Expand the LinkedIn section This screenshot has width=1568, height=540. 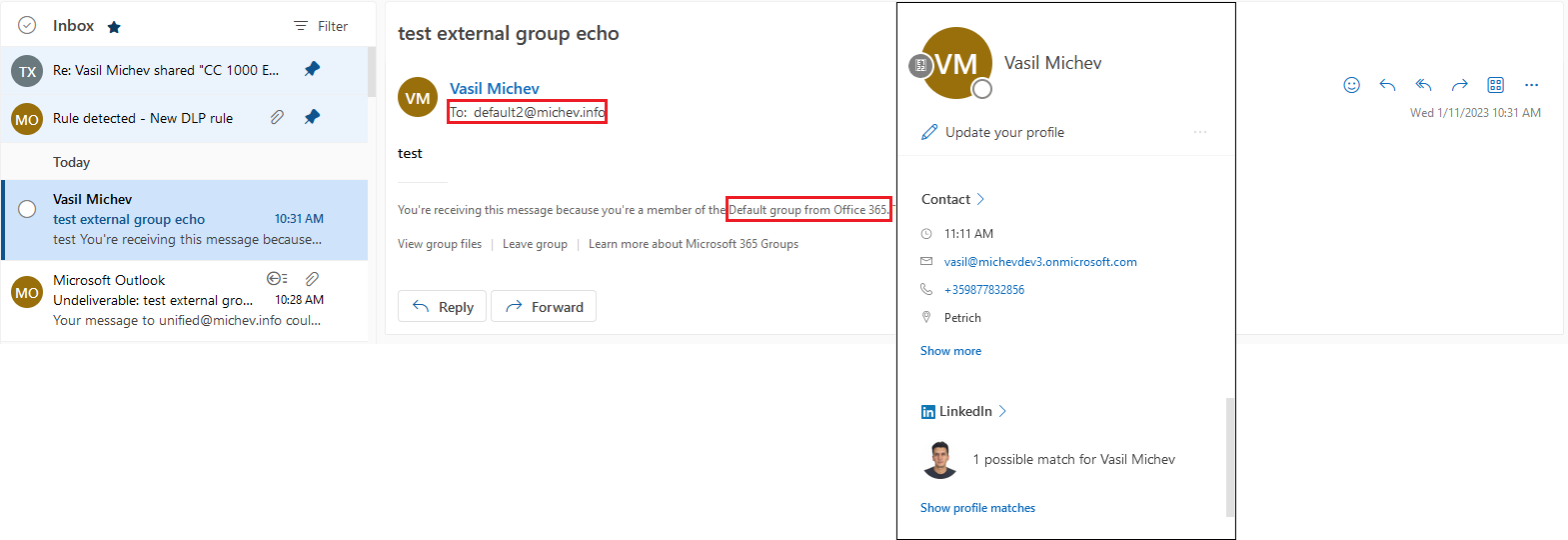(x=964, y=411)
